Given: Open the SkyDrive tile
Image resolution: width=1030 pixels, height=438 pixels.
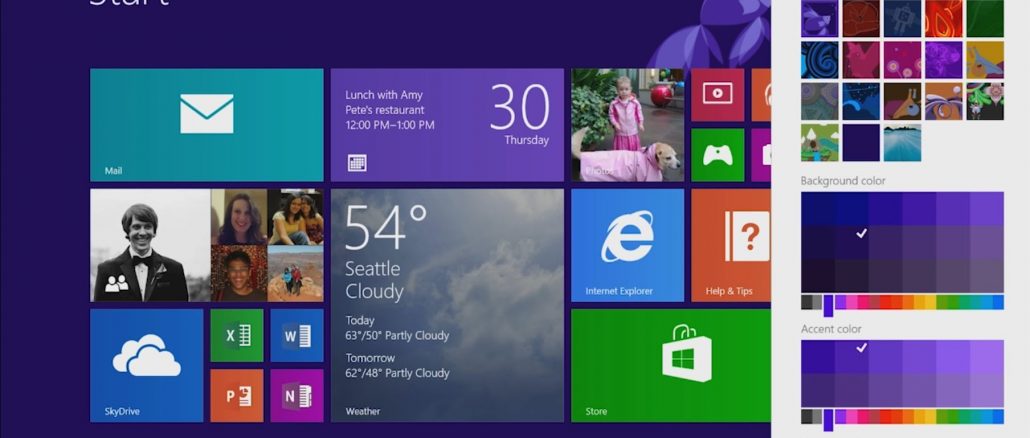Looking at the screenshot, I should [146, 365].
